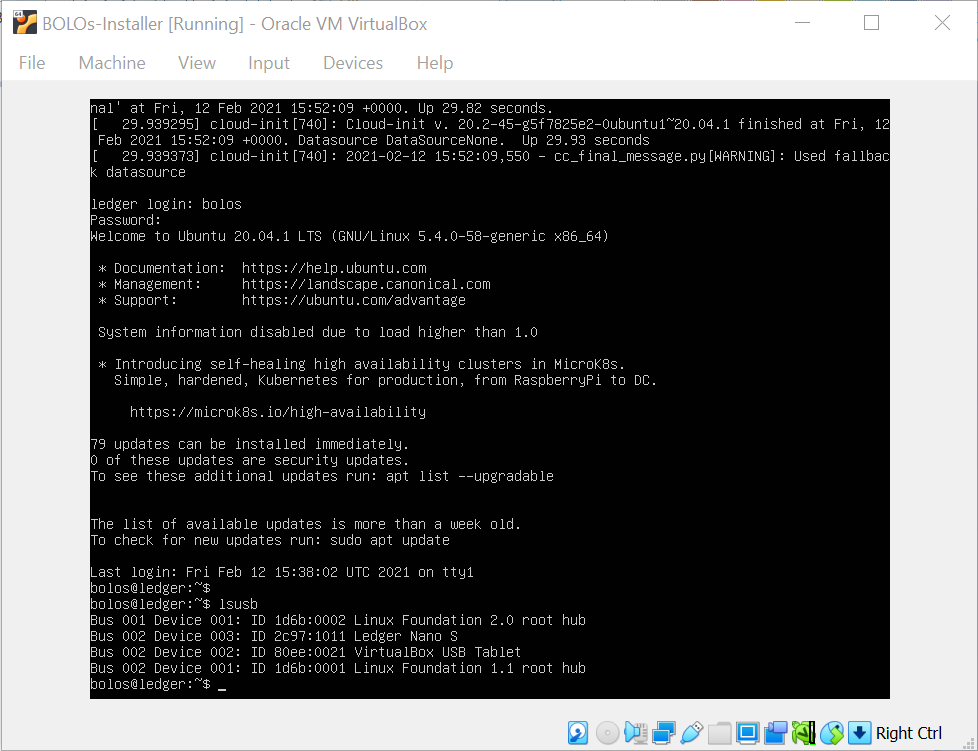Click the display settings status icon

747,733
